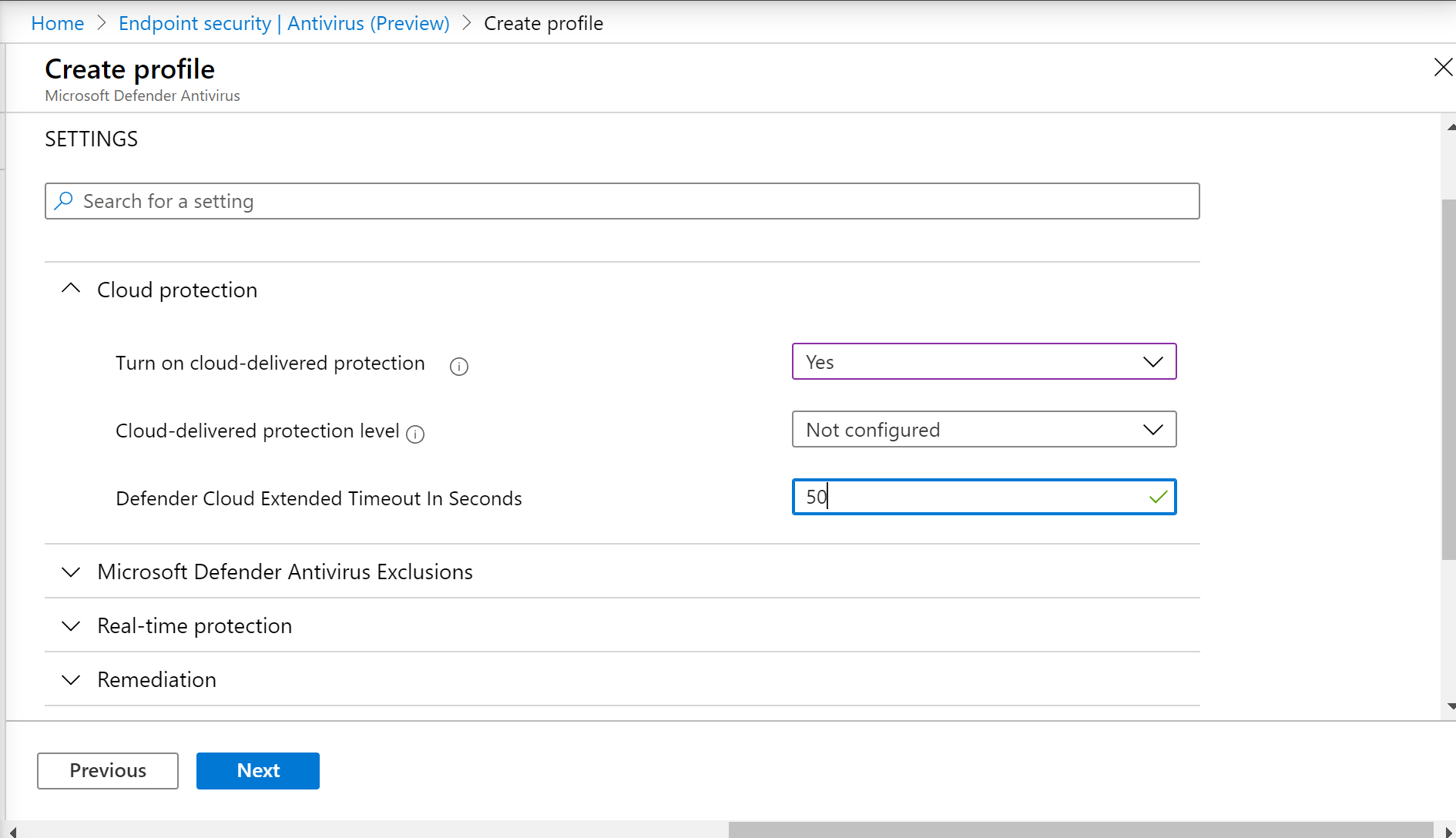The width and height of the screenshot is (1456, 838).
Task: Go to Home breadcrumb link
Action: coord(58,24)
